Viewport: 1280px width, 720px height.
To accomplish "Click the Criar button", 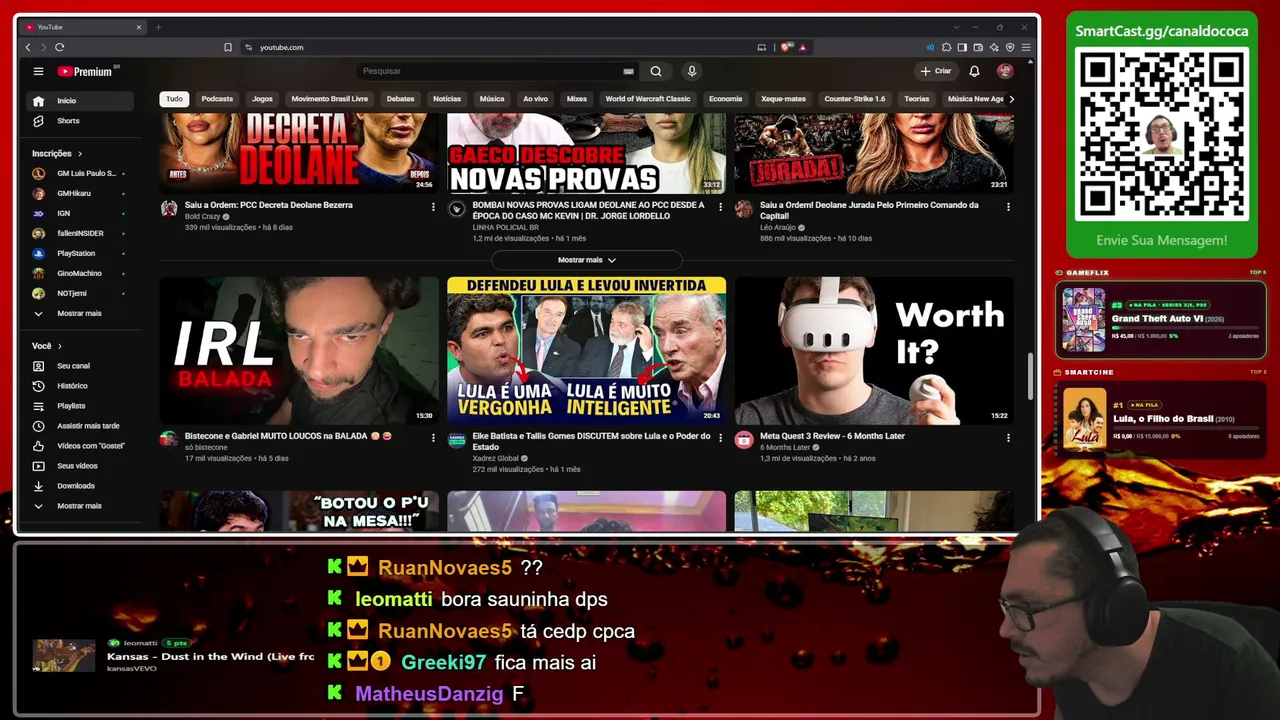I will click(x=936, y=71).
